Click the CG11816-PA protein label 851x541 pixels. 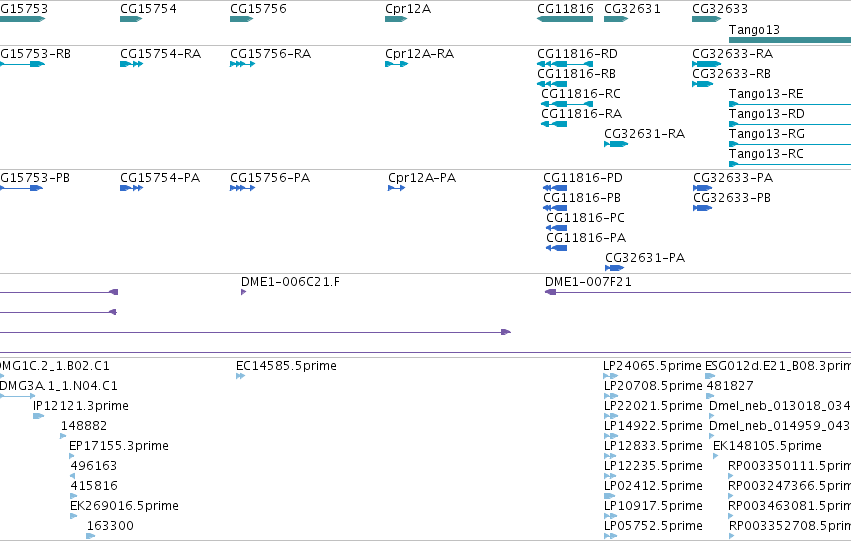586,238
